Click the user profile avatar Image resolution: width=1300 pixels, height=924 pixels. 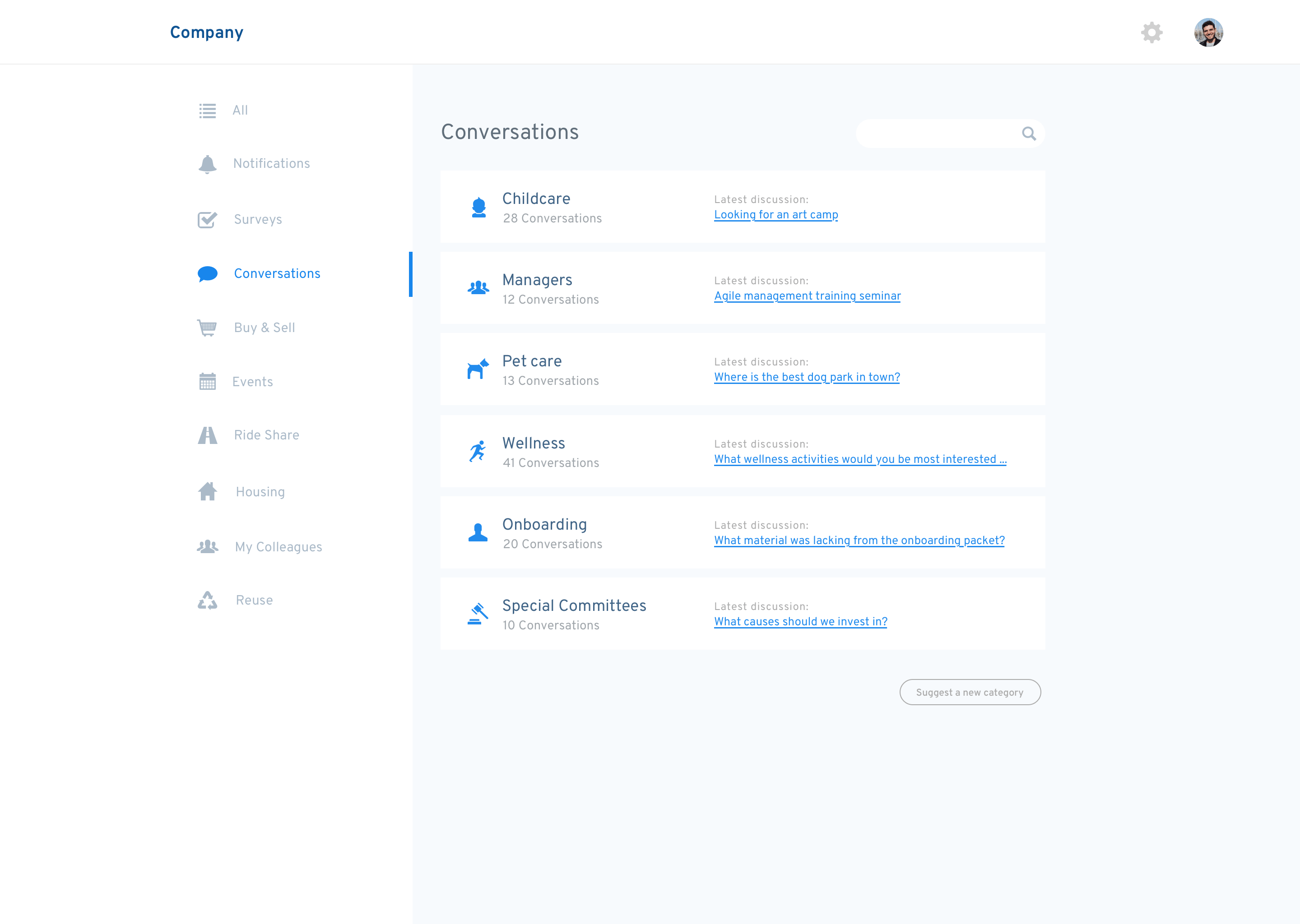pos(1208,32)
